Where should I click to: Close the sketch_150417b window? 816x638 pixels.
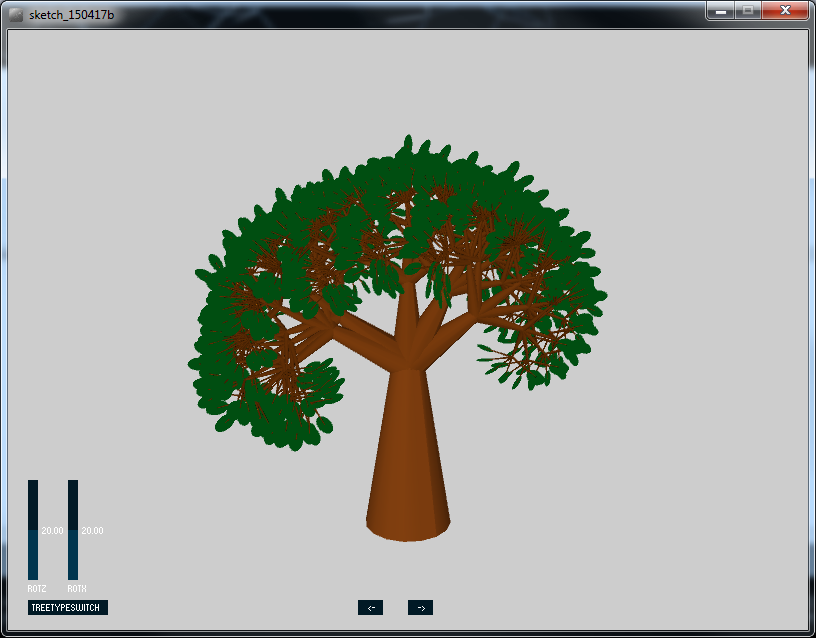(x=785, y=10)
